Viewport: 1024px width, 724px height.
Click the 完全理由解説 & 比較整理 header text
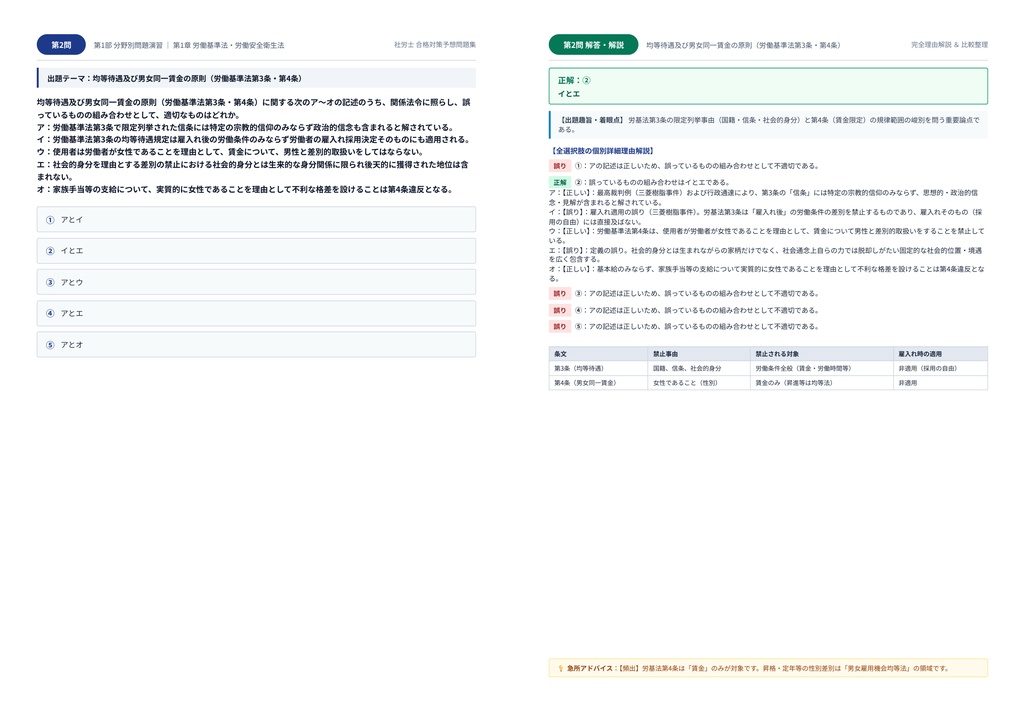(x=949, y=44)
